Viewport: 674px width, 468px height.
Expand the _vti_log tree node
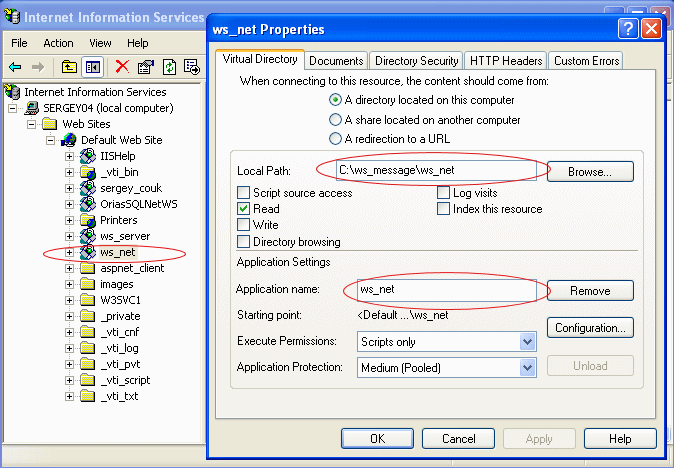coord(69,349)
